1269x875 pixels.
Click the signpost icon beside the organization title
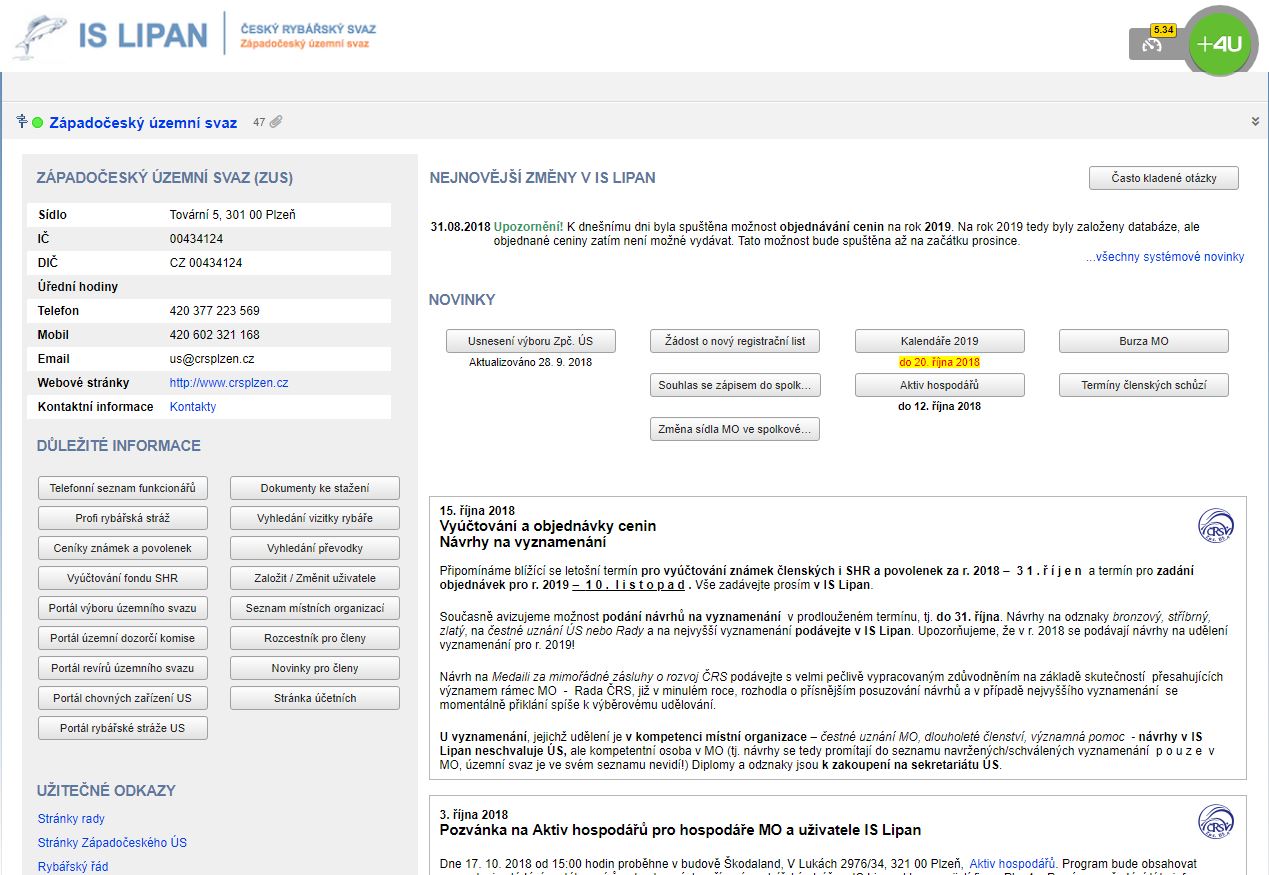21,122
